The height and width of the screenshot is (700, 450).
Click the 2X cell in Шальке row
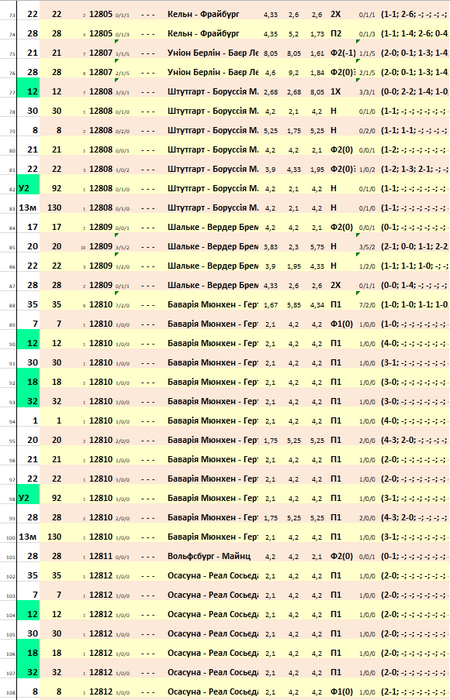click(335, 285)
